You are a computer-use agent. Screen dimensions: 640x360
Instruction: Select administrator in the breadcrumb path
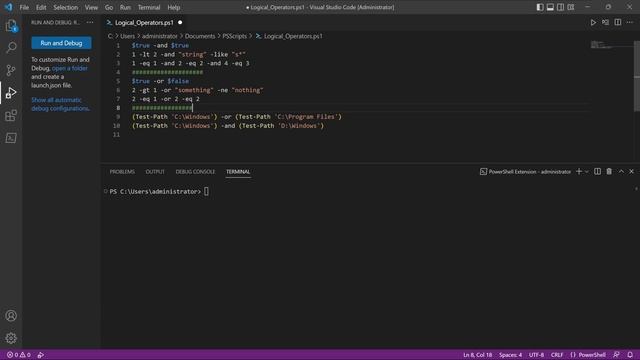point(160,36)
